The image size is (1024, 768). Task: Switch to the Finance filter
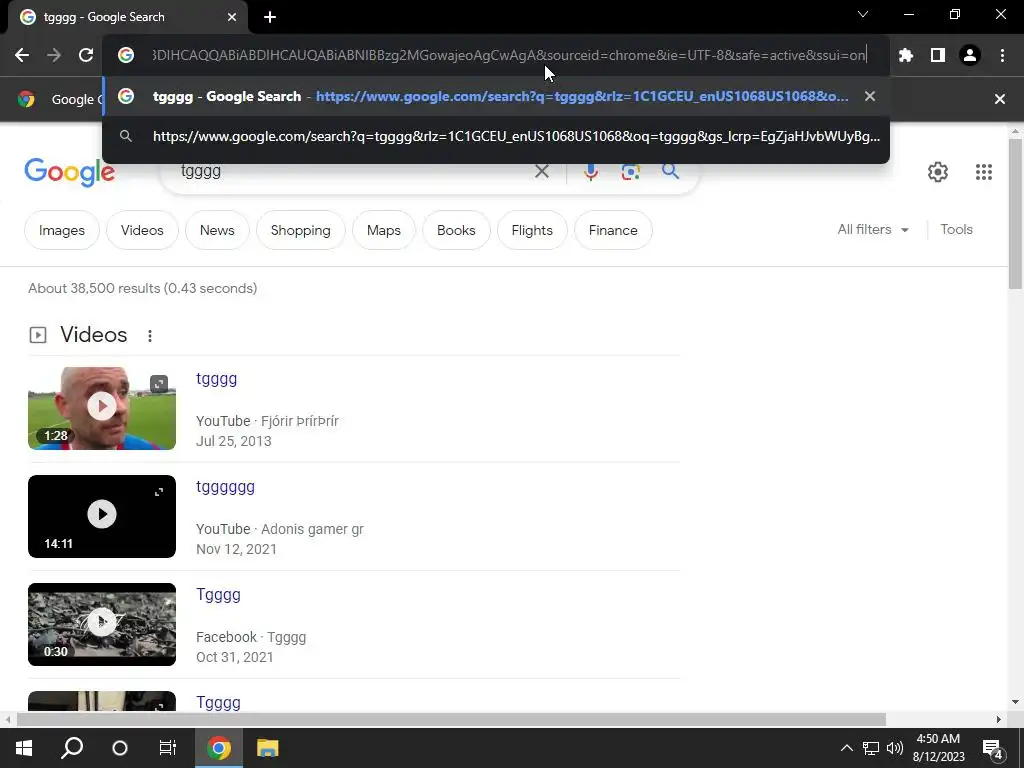coord(613,230)
